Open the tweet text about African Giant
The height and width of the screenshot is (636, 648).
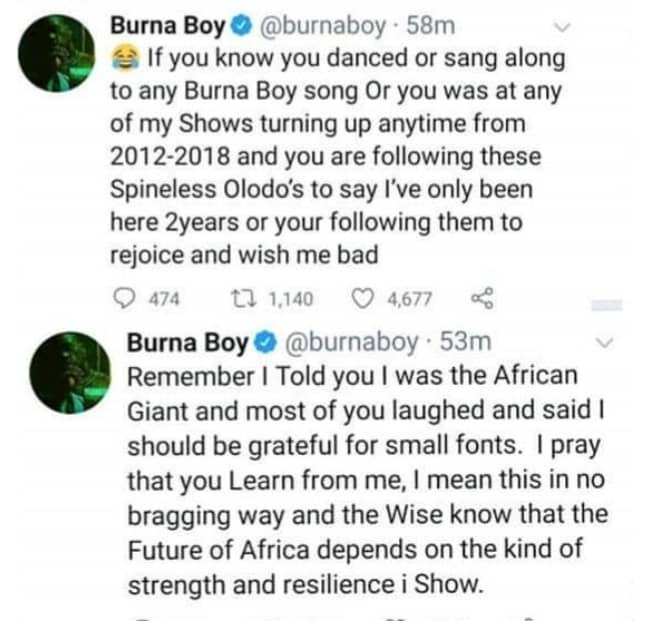point(367,481)
